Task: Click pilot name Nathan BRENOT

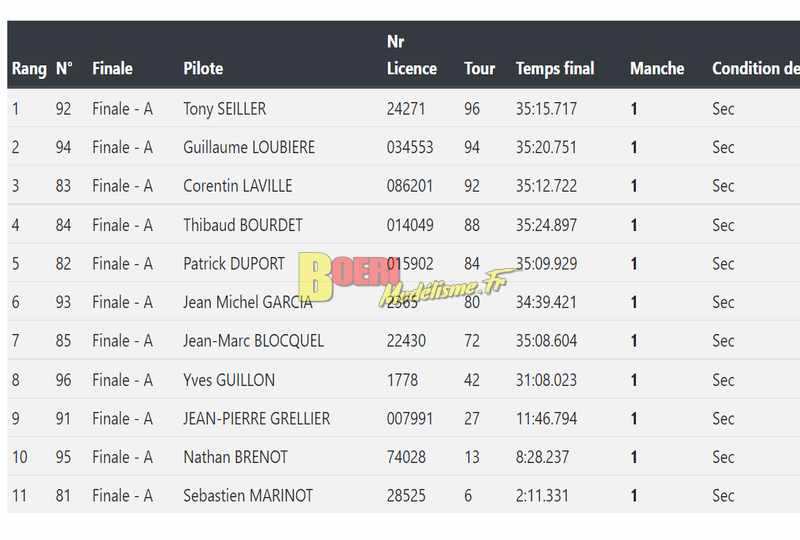Action: pos(235,457)
